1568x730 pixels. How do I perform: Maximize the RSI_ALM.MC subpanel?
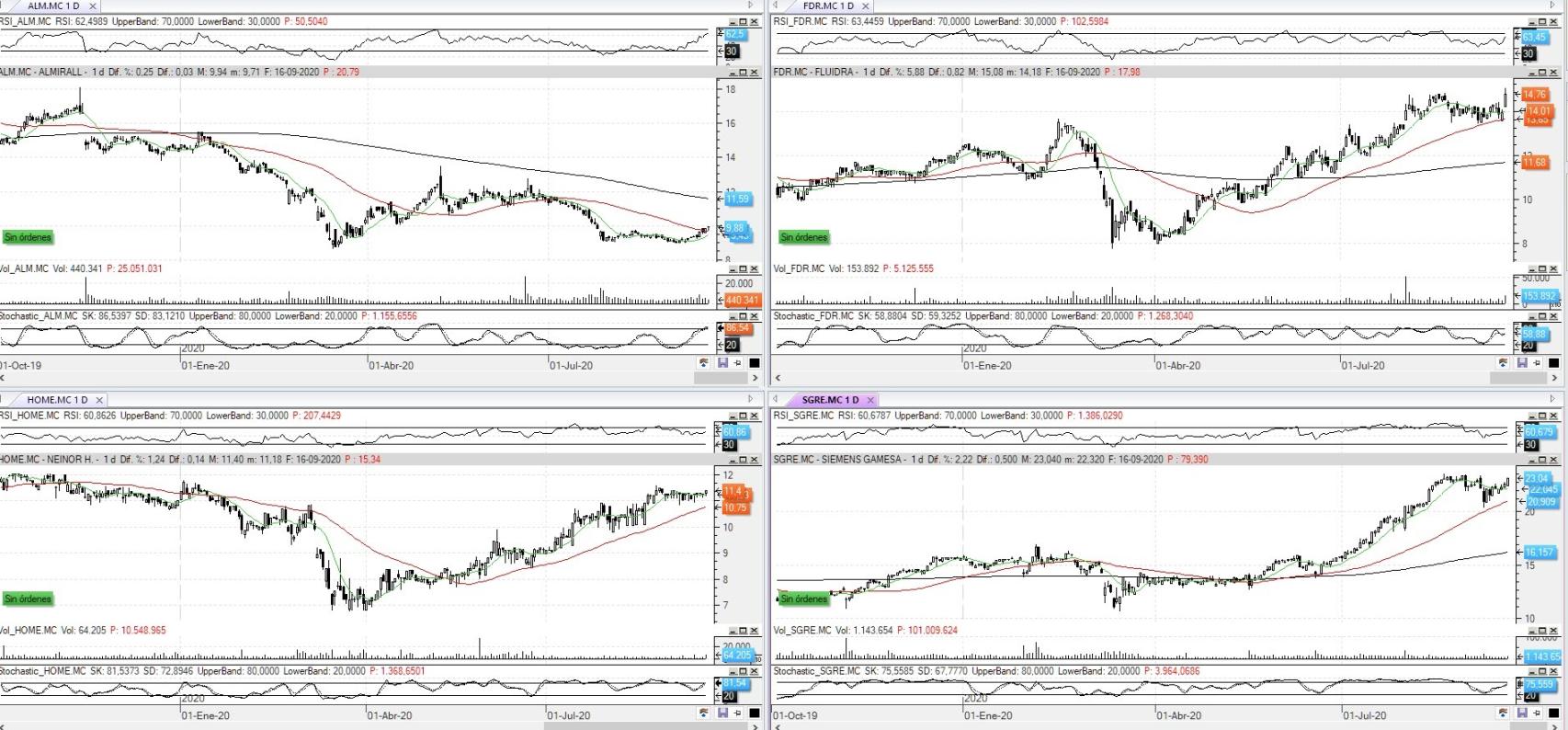point(743,21)
